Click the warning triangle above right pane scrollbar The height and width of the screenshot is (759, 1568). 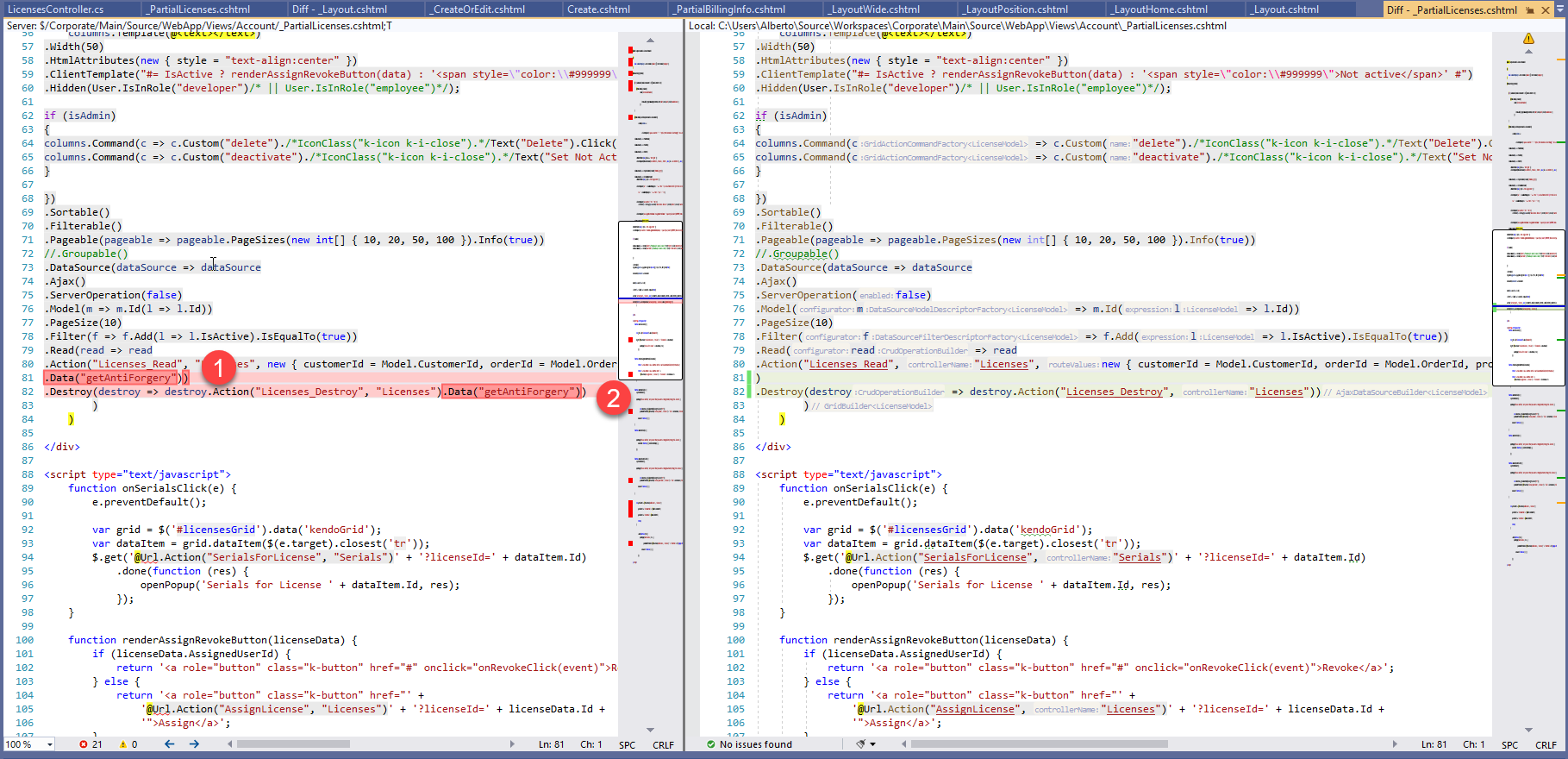[1528, 39]
